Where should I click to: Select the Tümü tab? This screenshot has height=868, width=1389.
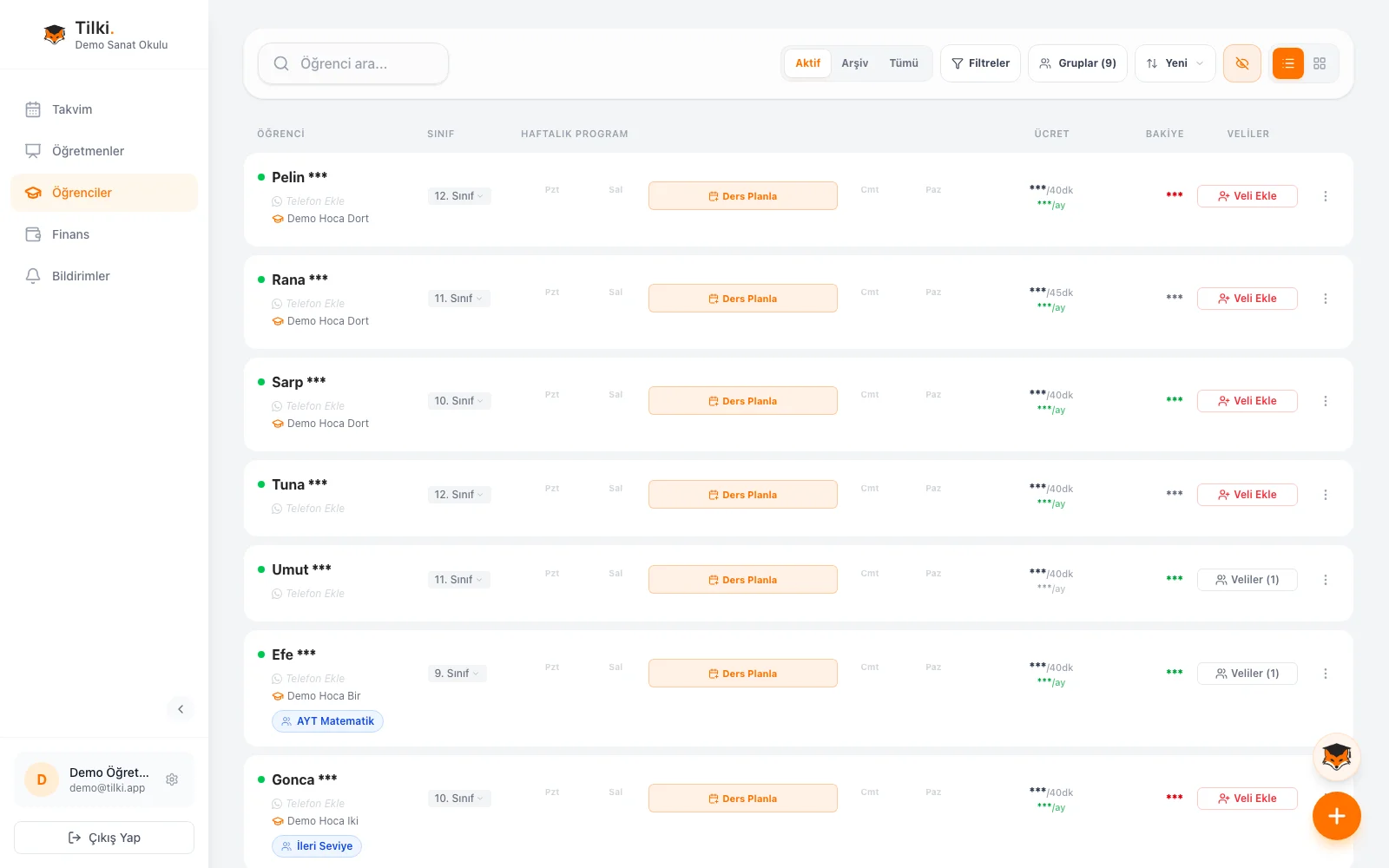(904, 63)
